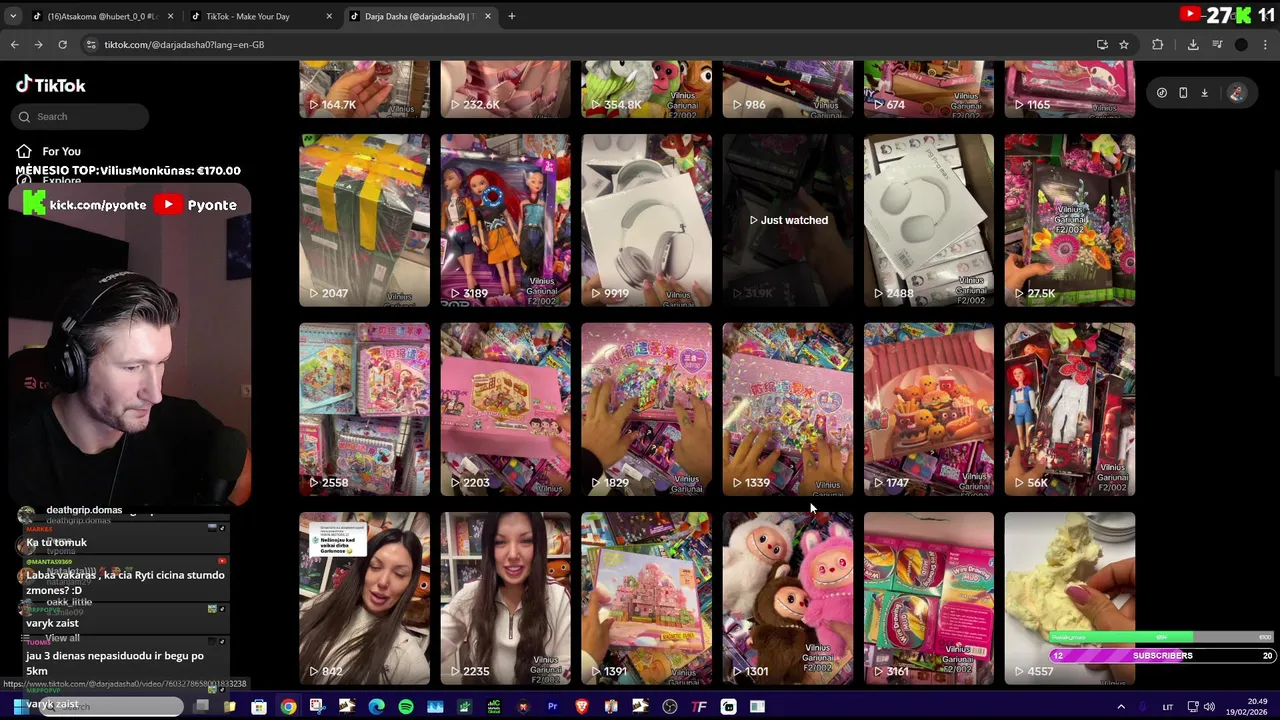Click the install app icon in address bar
Image resolution: width=1280 pixels, height=720 pixels.
[x=1102, y=44]
